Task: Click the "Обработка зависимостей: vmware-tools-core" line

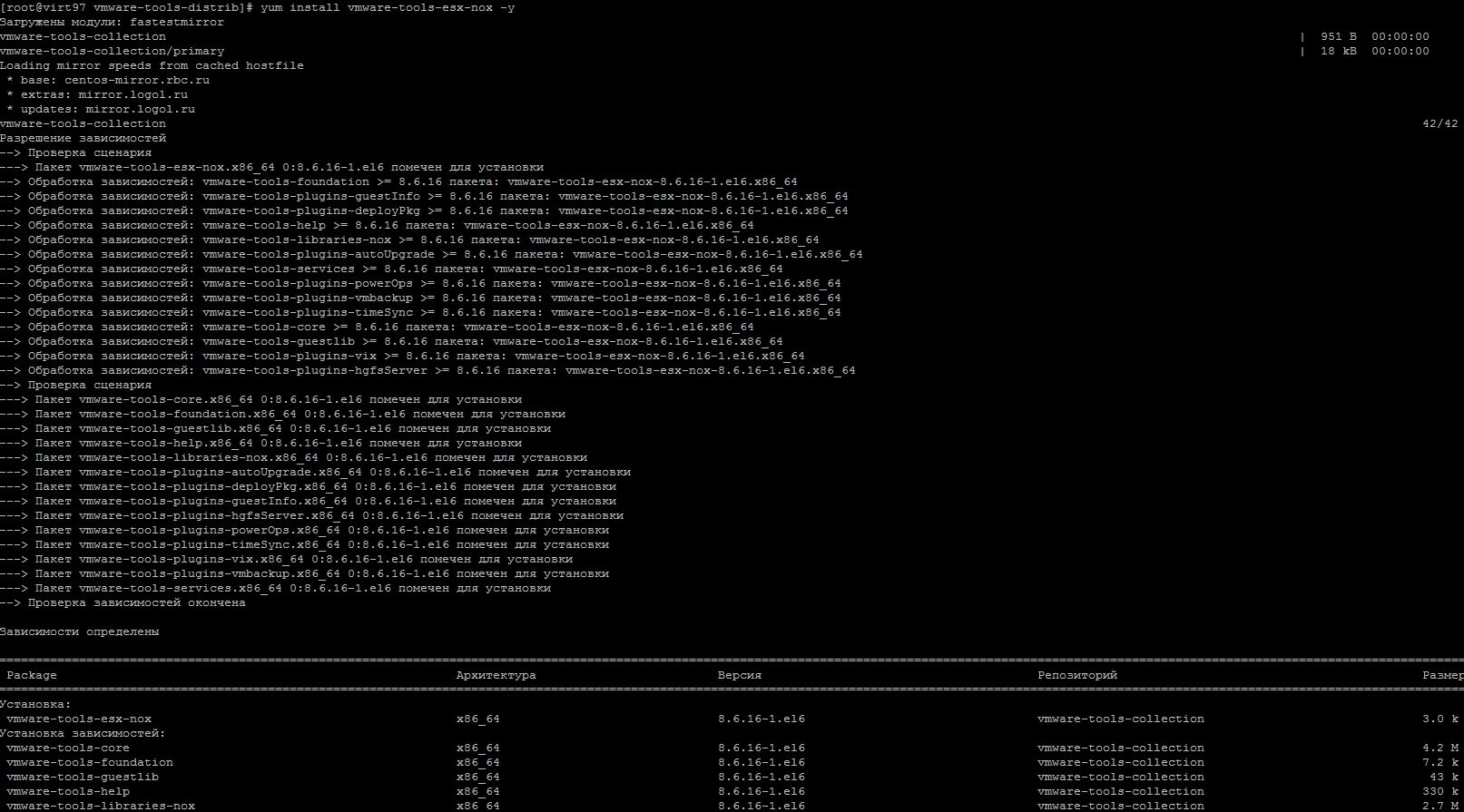Action: click(x=377, y=327)
